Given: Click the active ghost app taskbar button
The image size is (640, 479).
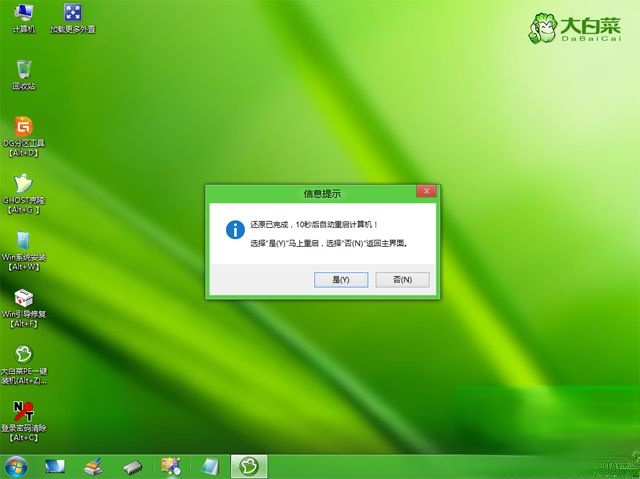Looking at the screenshot, I should tap(249, 466).
